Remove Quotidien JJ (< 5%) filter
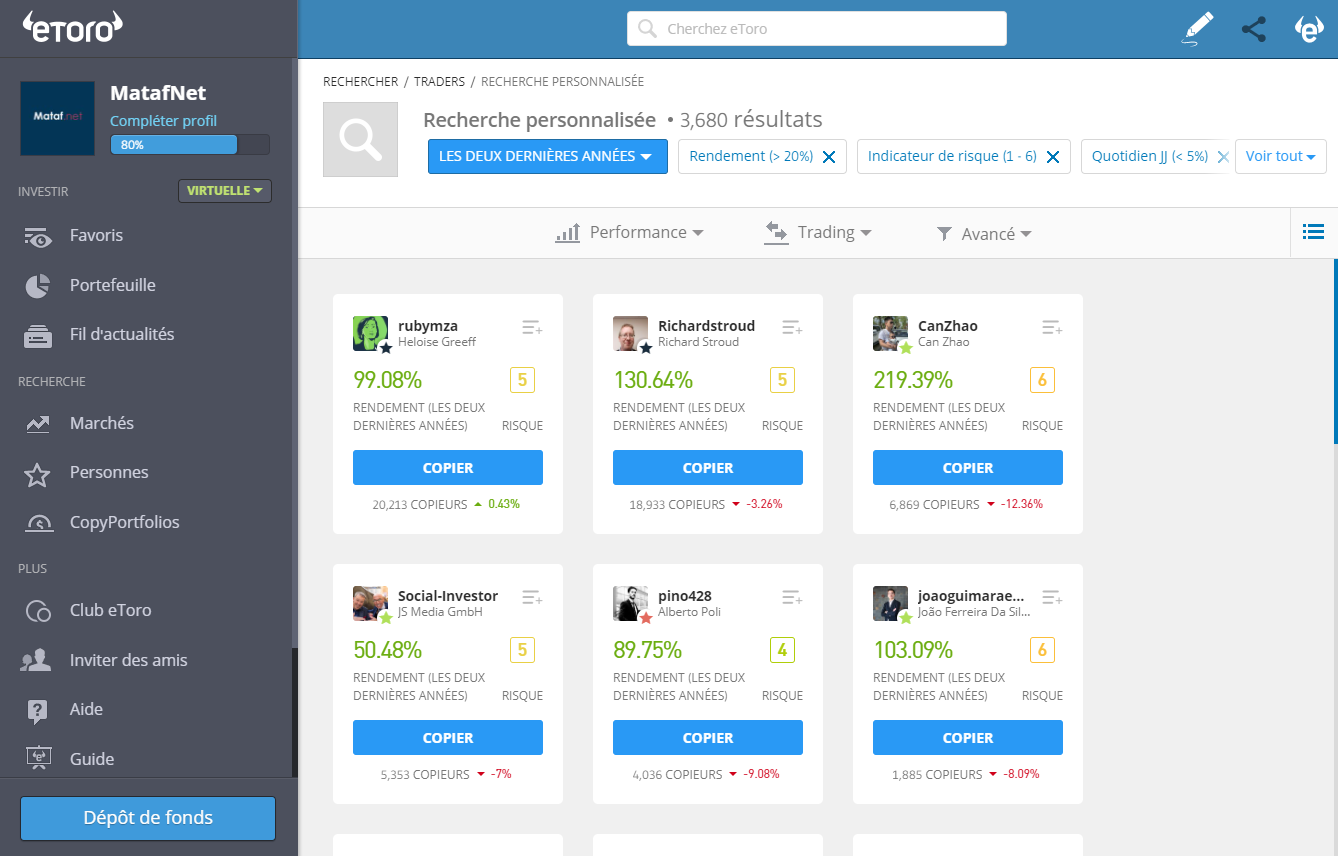The width and height of the screenshot is (1338, 856). pyautogui.click(x=1222, y=157)
